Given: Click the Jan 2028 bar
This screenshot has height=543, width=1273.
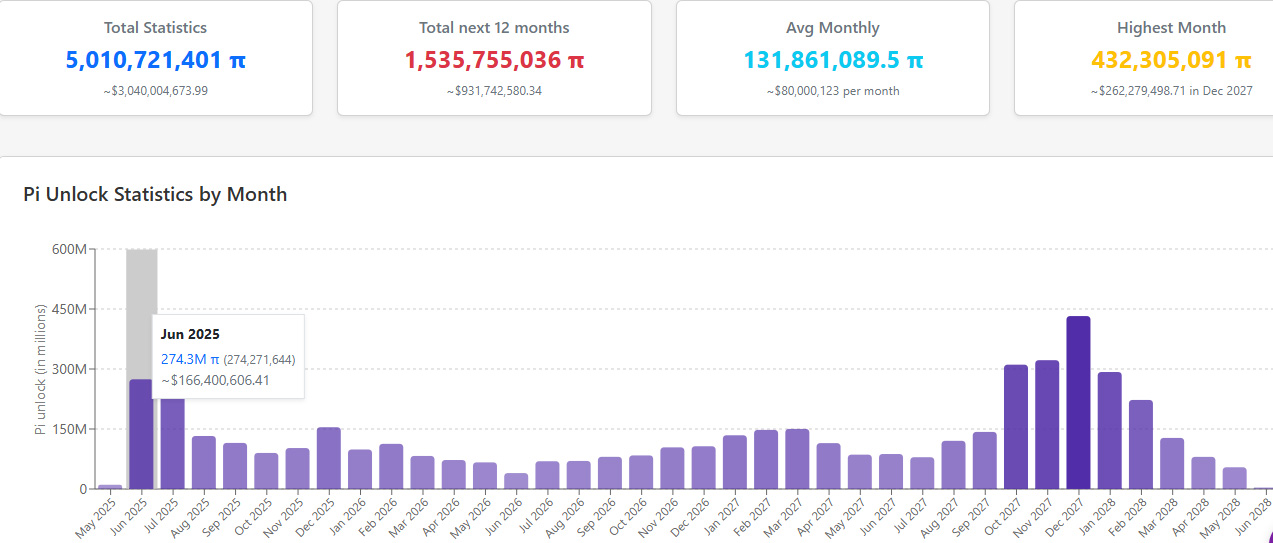Looking at the screenshot, I should pos(1109,431).
